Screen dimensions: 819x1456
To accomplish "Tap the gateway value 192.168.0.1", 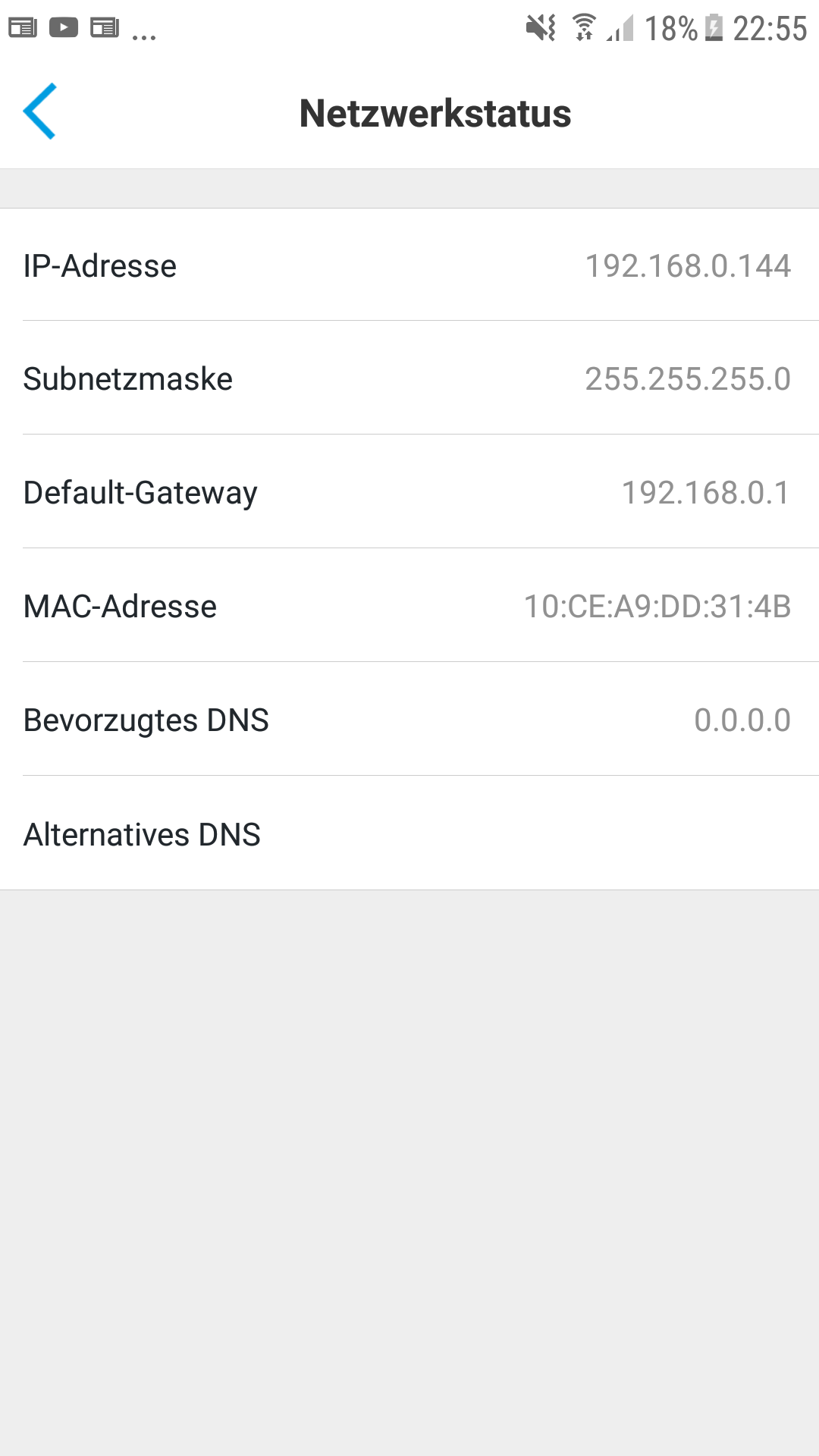I will [x=706, y=493].
